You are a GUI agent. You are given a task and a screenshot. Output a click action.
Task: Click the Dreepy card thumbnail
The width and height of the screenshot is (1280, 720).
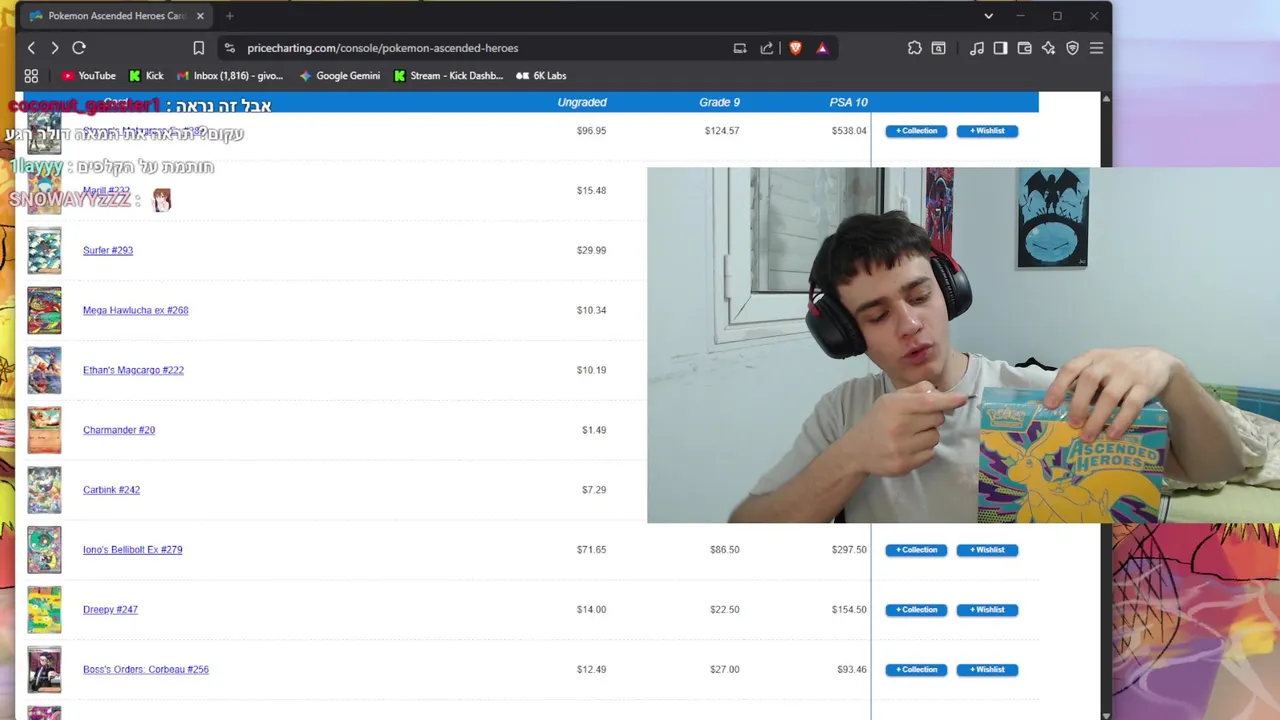tap(44, 610)
